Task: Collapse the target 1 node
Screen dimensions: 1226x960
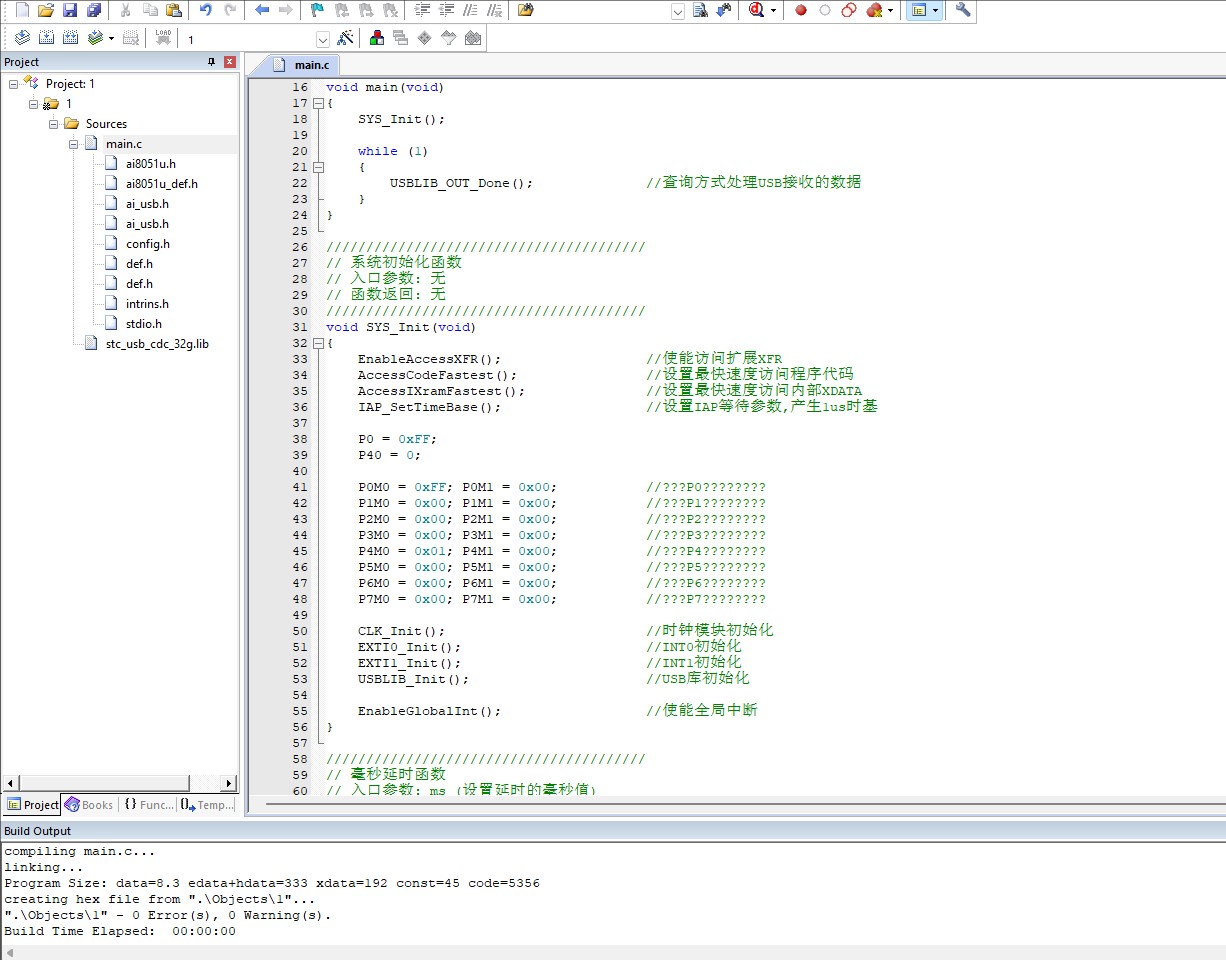Action: click(33, 104)
